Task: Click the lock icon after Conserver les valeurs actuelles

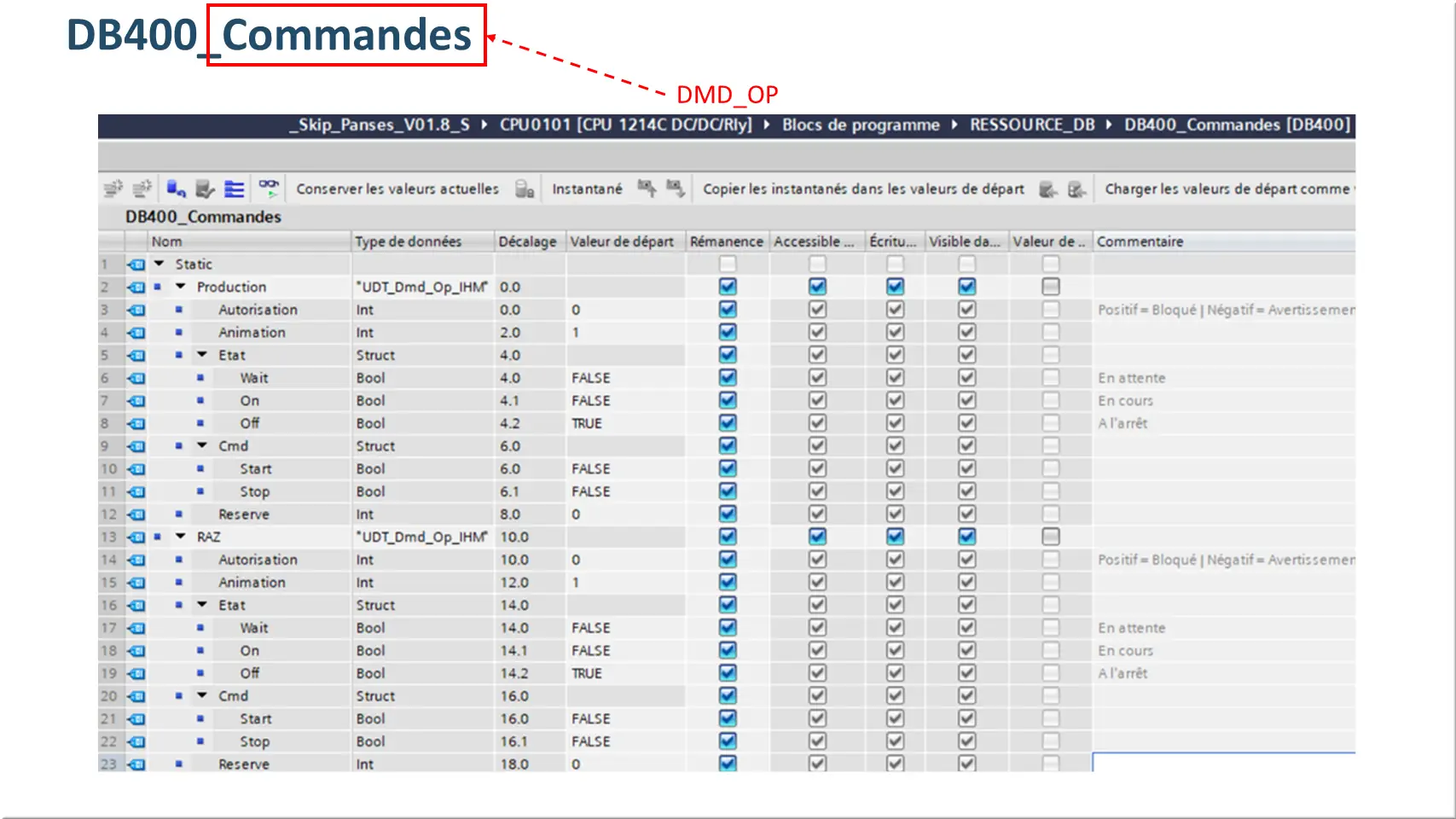Action: 524,189
